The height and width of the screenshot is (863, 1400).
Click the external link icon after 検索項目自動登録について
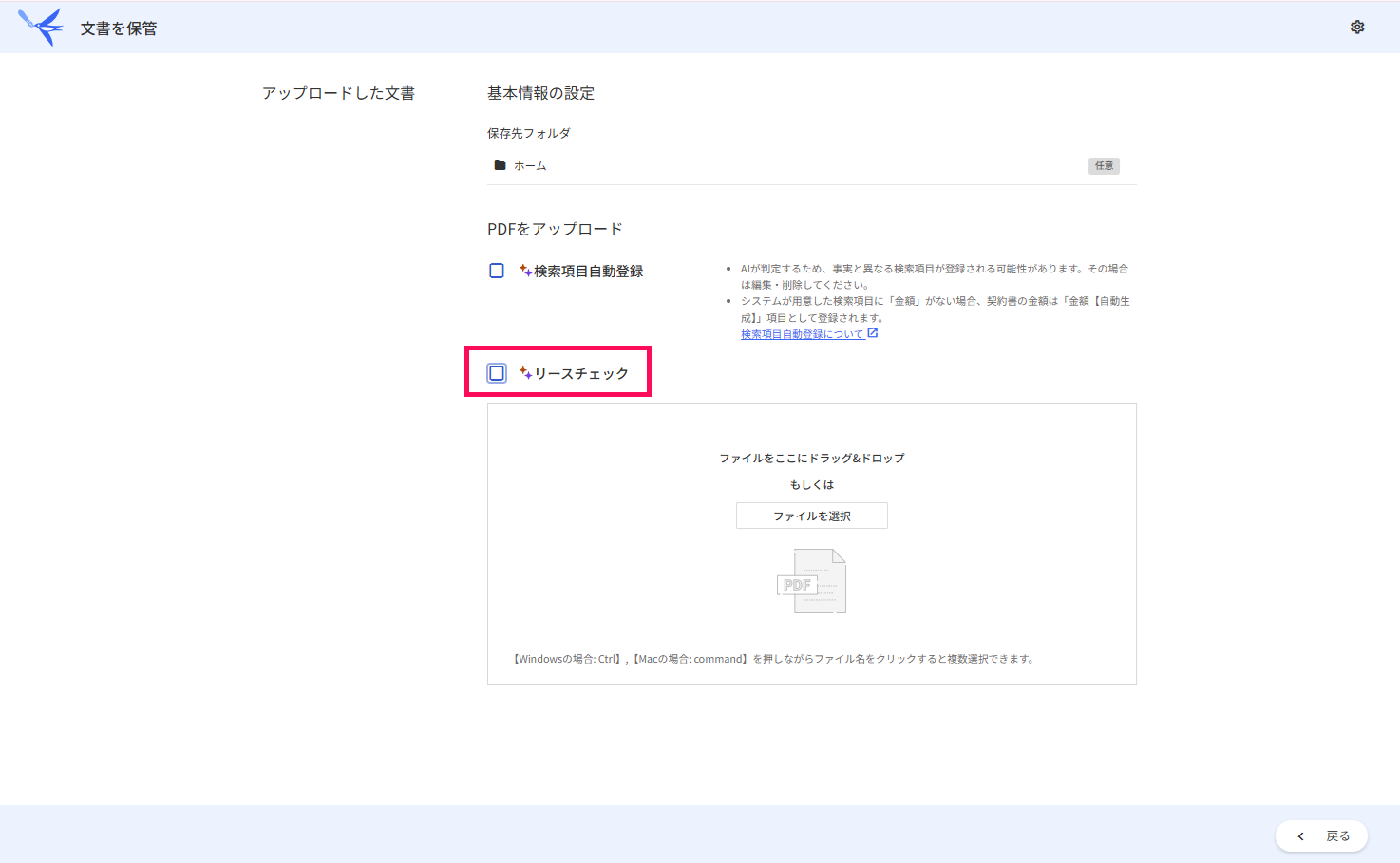tap(872, 333)
